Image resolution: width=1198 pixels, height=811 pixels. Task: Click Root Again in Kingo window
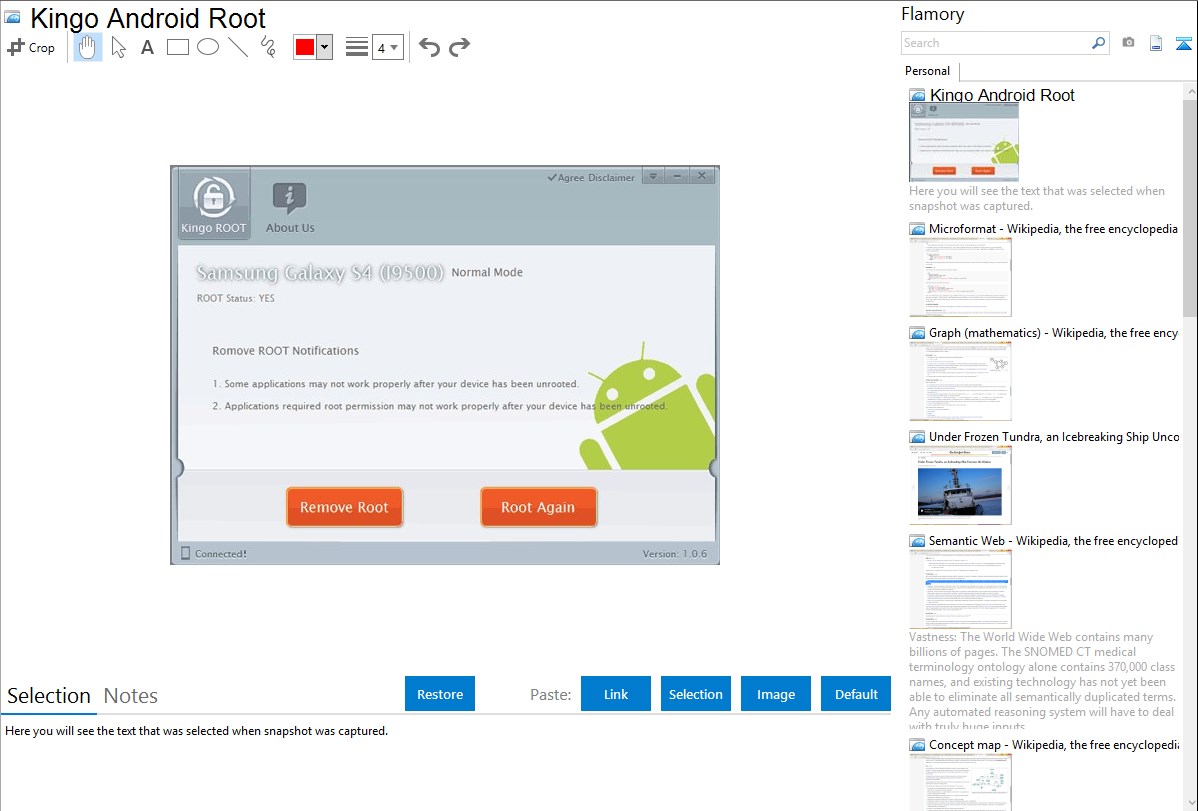point(539,508)
